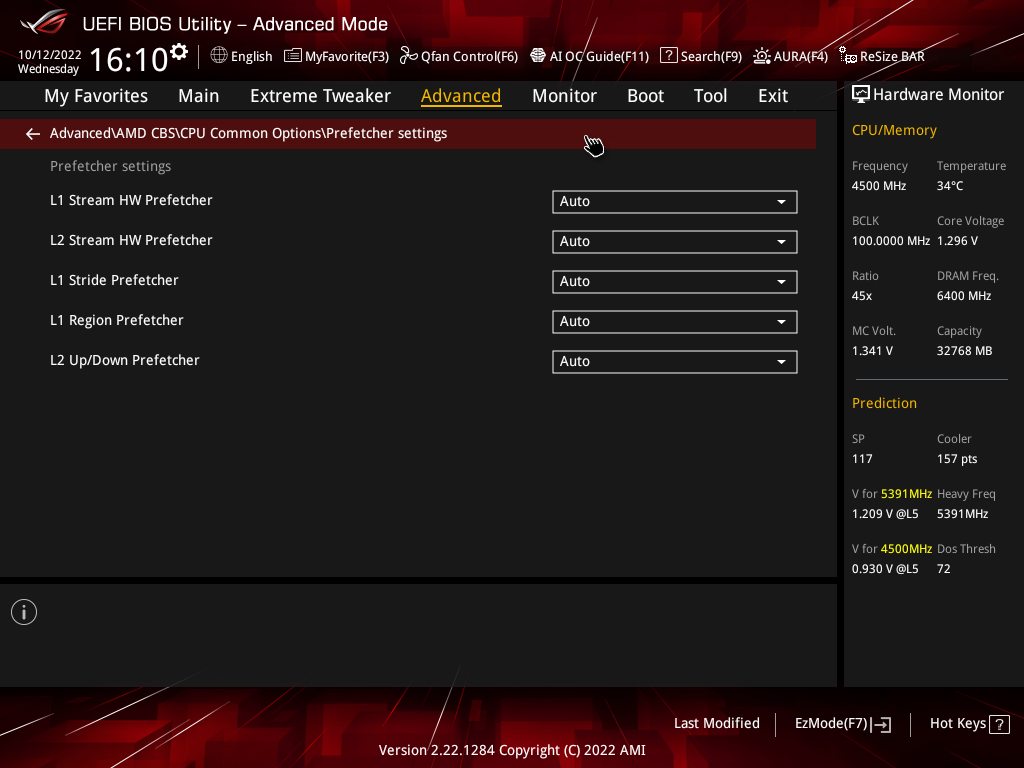Open Search(F9) tool
The image size is (1024, 768).
(x=701, y=56)
